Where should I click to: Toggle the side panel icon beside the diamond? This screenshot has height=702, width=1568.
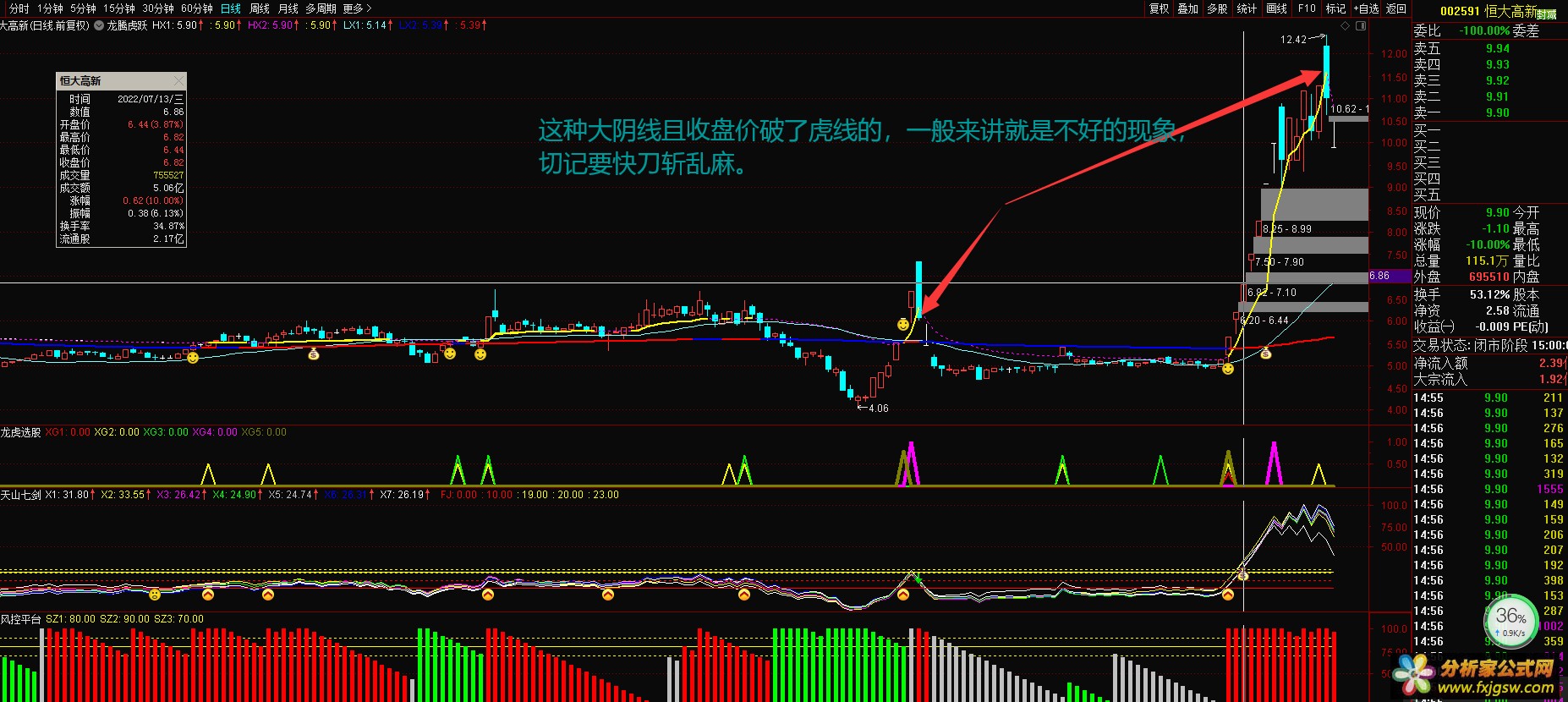pyautogui.click(x=1361, y=25)
